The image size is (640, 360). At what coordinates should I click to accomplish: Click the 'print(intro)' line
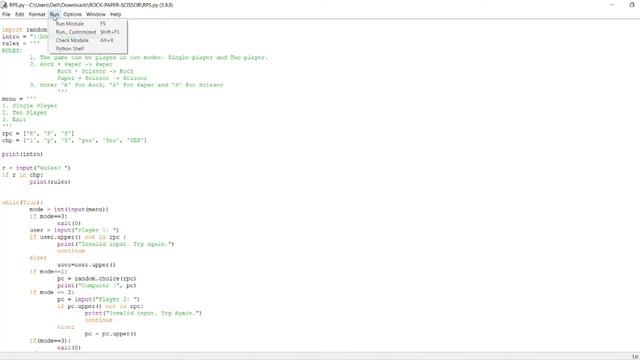pos(22,154)
